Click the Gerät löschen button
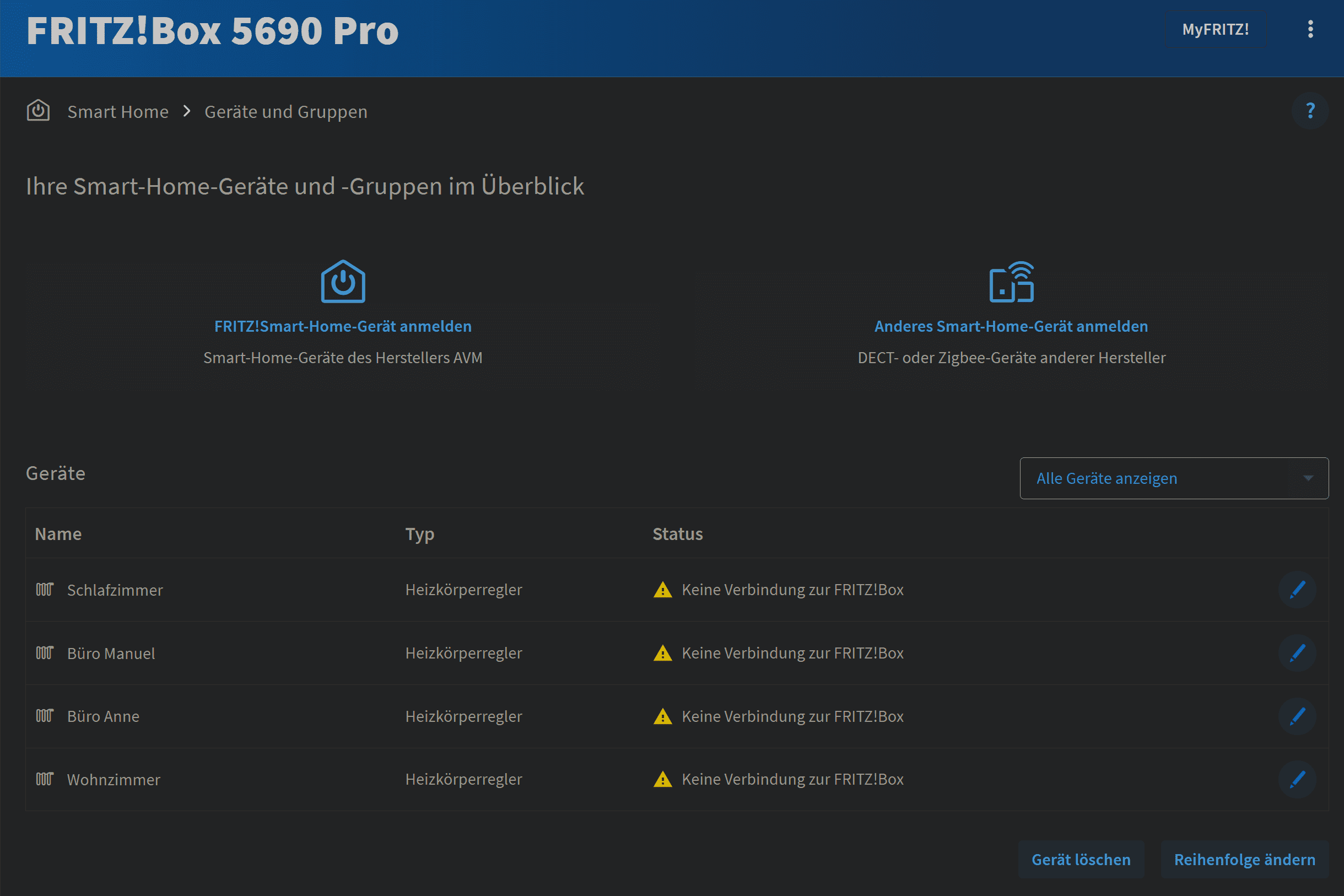The width and height of the screenshot is (1344, 896). pos(1081,860)
